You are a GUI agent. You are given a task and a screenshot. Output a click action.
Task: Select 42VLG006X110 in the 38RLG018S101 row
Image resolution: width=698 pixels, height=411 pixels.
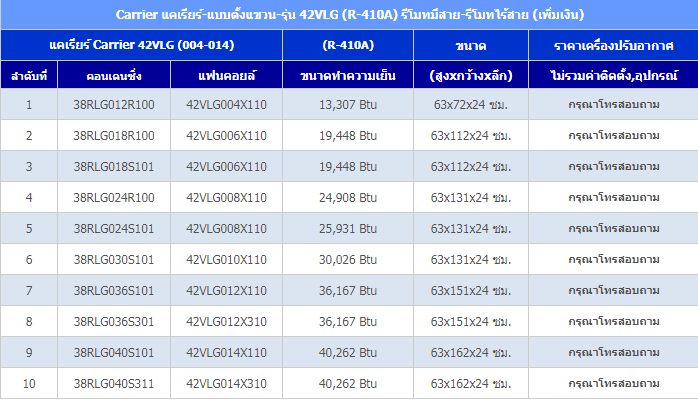click(227, 167)
